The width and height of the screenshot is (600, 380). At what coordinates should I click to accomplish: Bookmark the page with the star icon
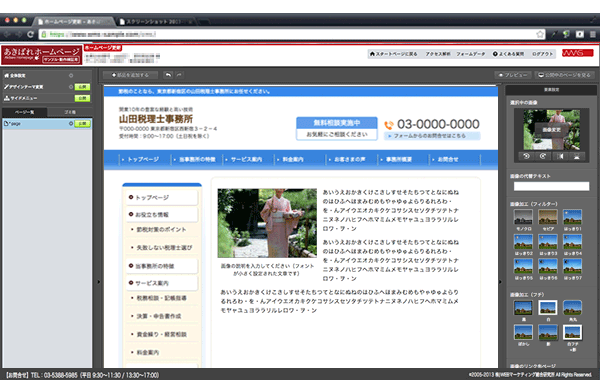[540, 34]
